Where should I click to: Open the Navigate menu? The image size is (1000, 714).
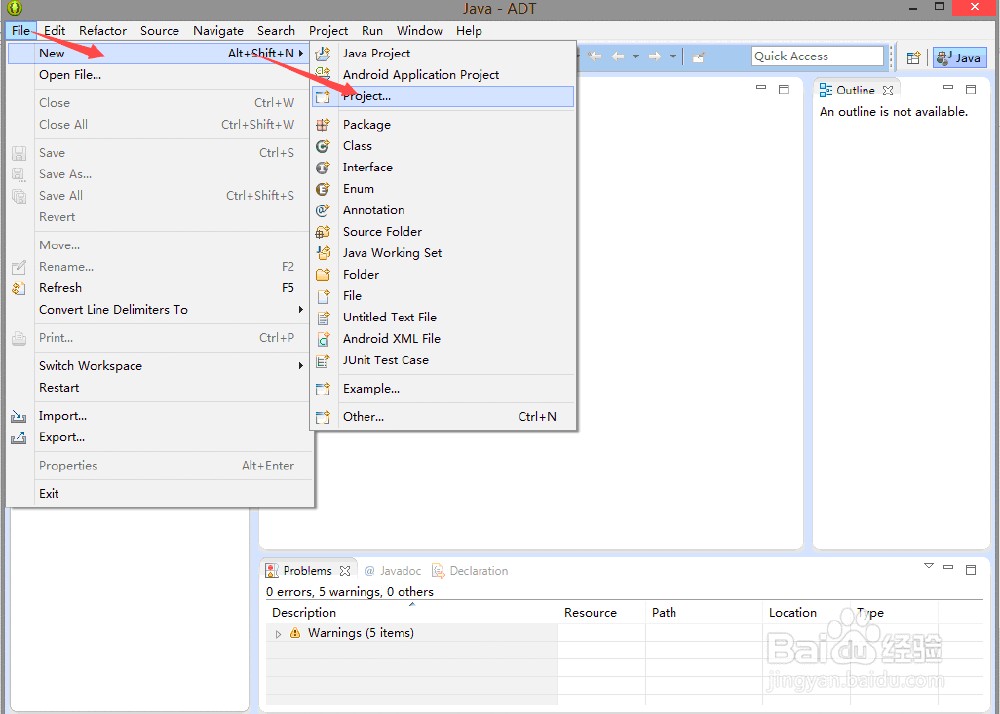click(218, 31)
